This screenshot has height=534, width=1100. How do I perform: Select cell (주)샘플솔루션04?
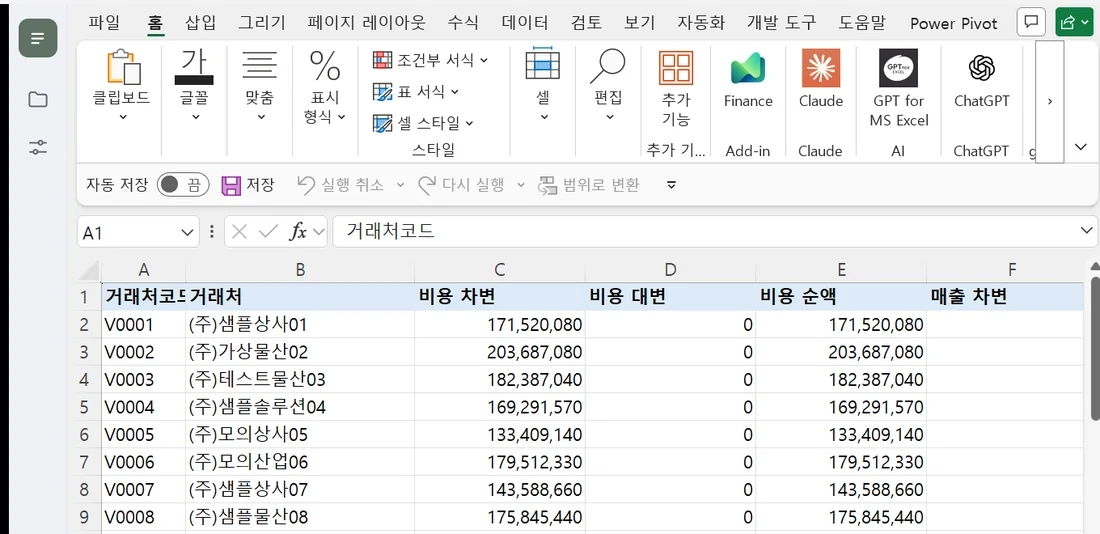pyautogui.click(x=300, y=407)
